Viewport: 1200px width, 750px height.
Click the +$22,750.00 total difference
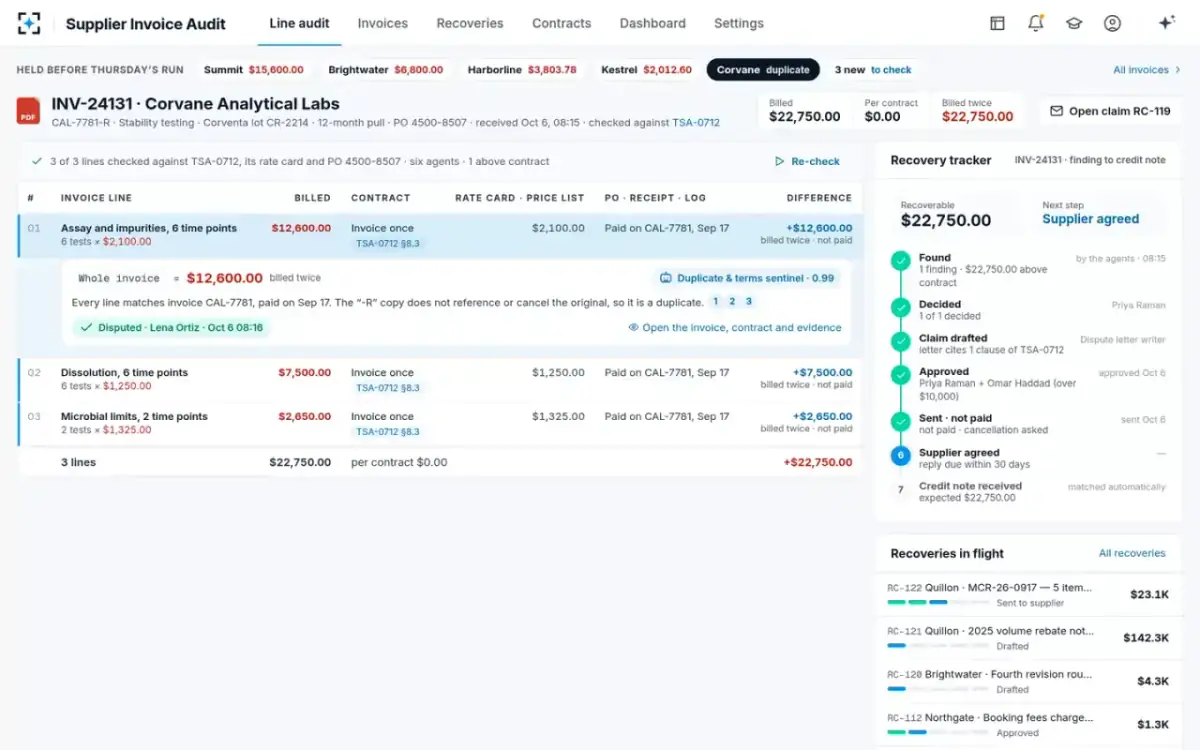coord(818,462)
